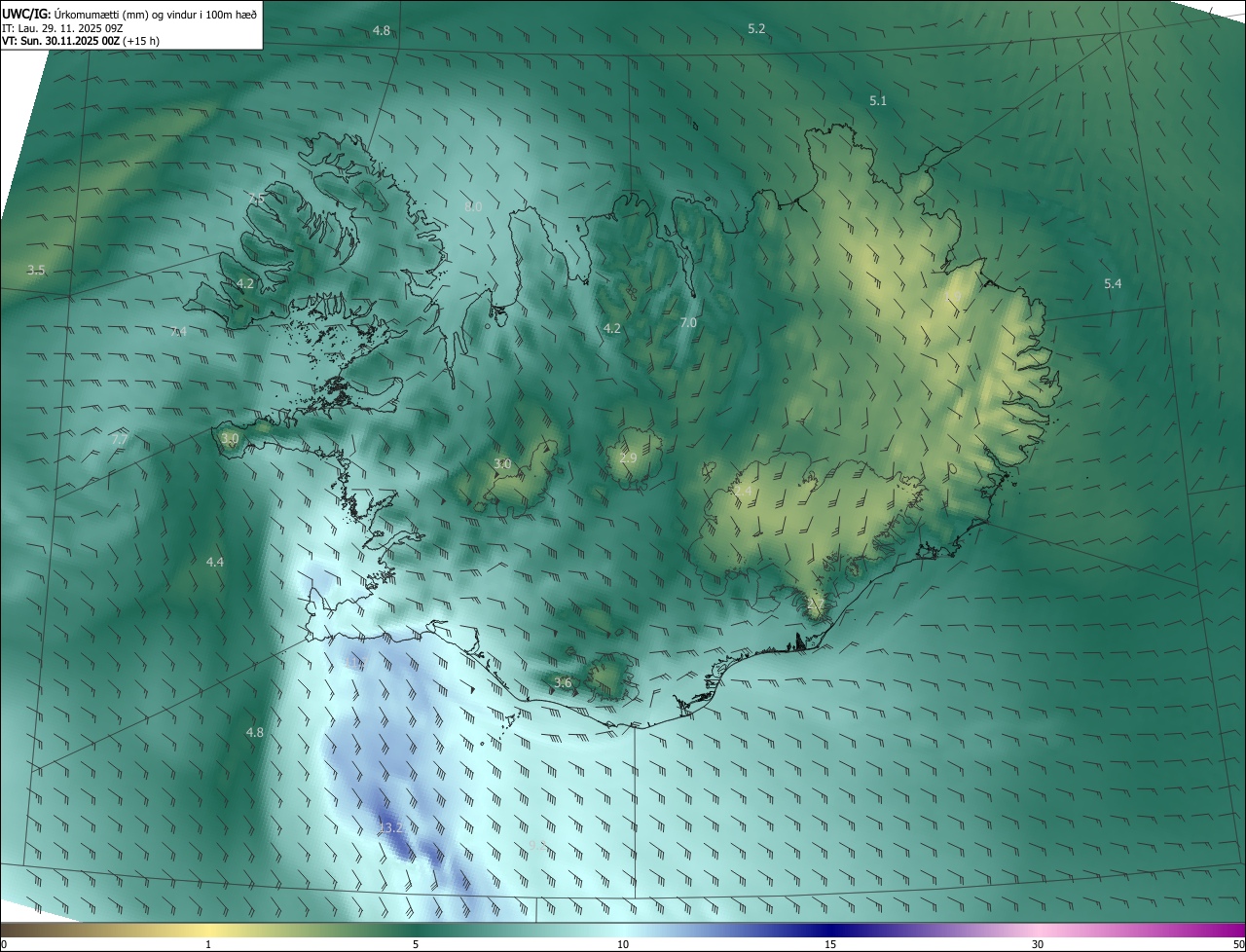Click the 30 tick label on the color scale
The height and width of the screenshot is (952, 1246).
coord(1038,944)
